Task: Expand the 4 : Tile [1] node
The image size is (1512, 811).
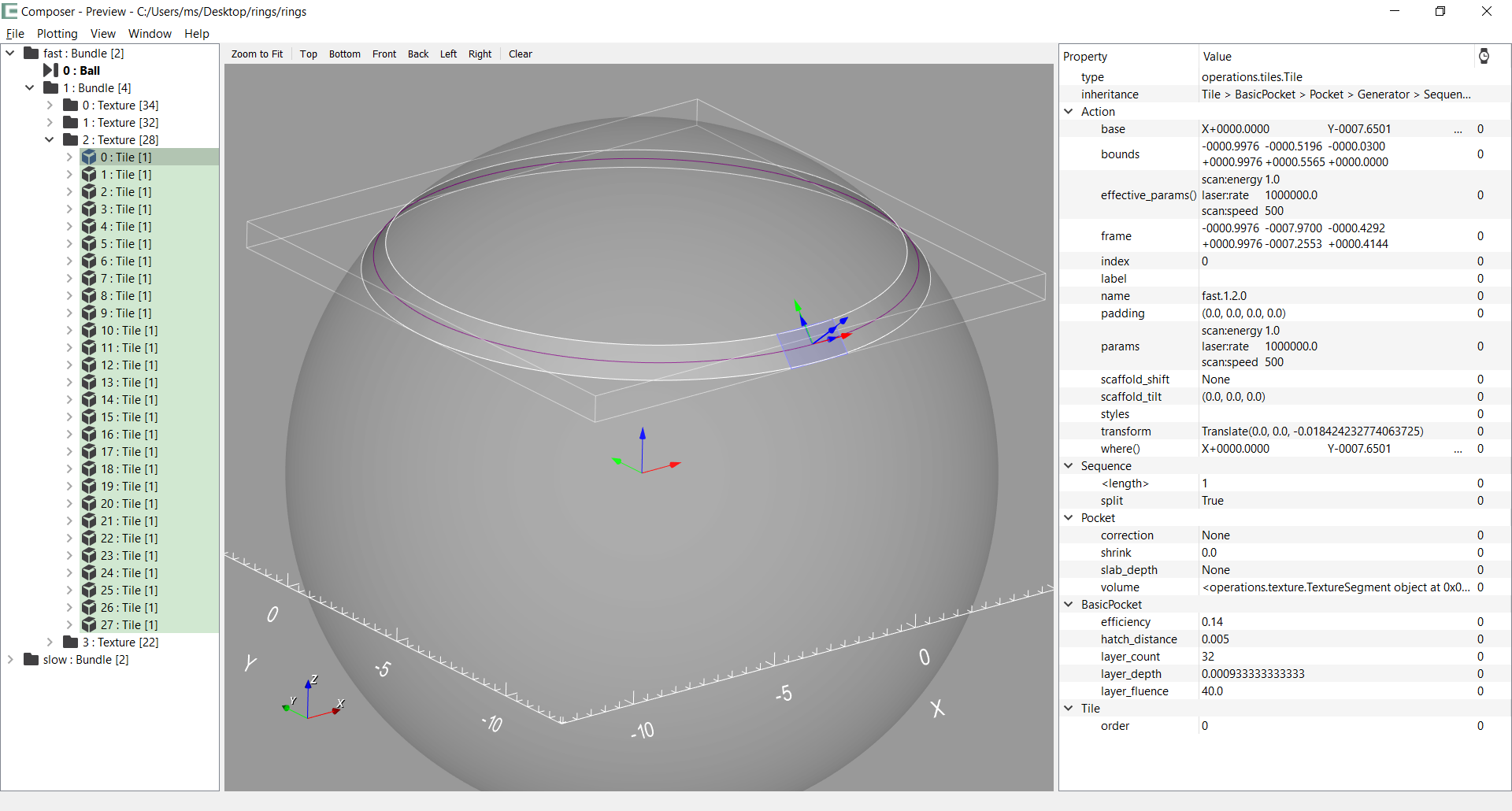Action: click(69, 226)
